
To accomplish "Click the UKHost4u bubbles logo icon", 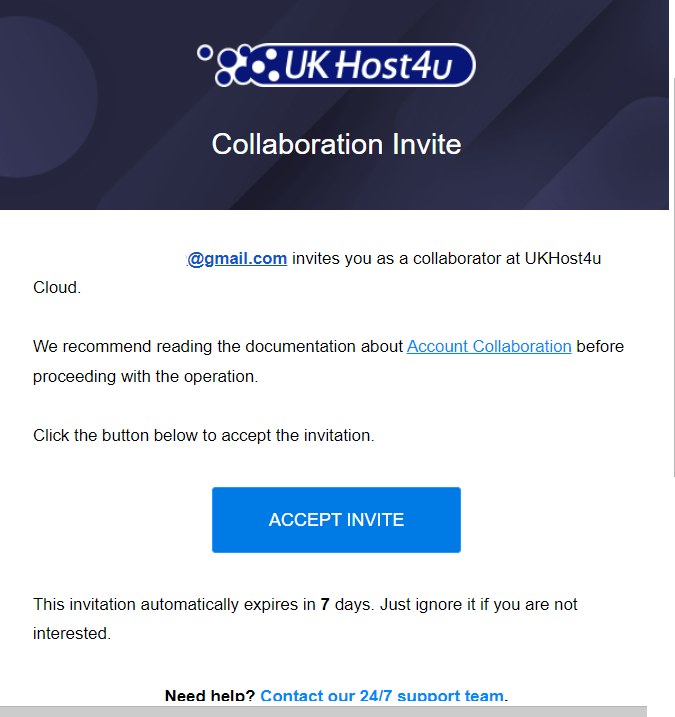I will tap(246, 65).
